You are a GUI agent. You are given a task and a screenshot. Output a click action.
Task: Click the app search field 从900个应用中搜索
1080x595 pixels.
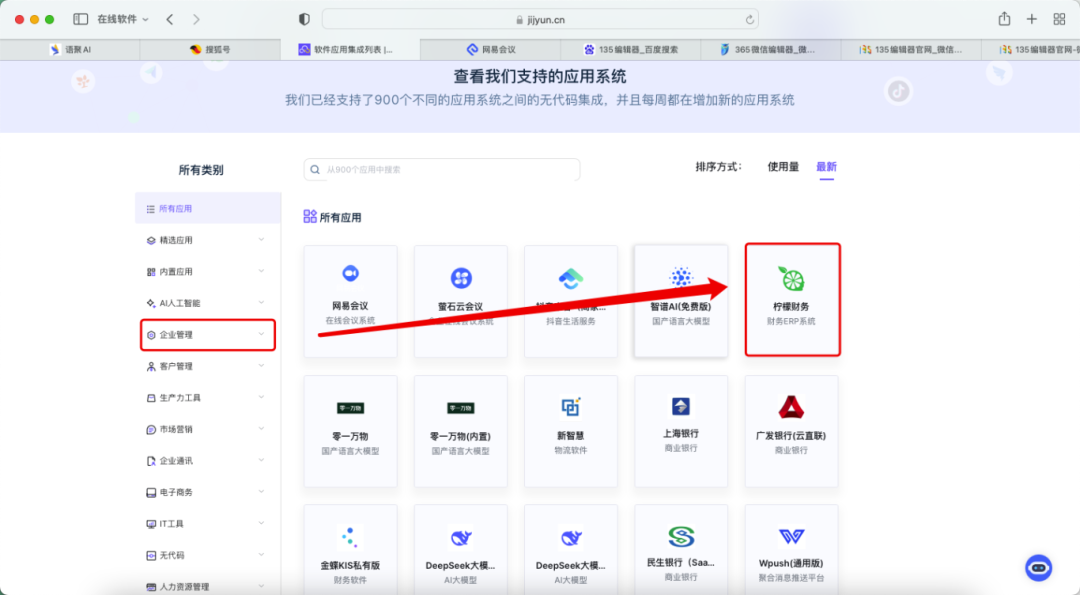click(x=442, y=169)
